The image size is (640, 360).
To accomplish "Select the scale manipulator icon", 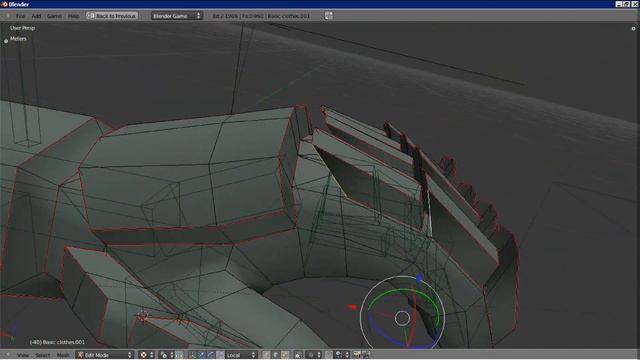I will (x=220, y=355).
